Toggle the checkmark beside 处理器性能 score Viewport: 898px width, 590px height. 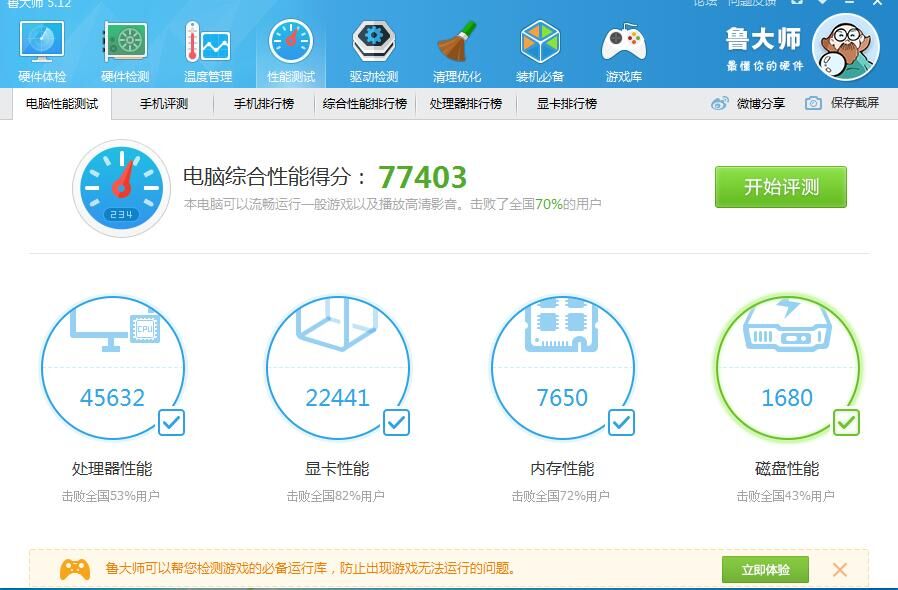click(169, 423)
